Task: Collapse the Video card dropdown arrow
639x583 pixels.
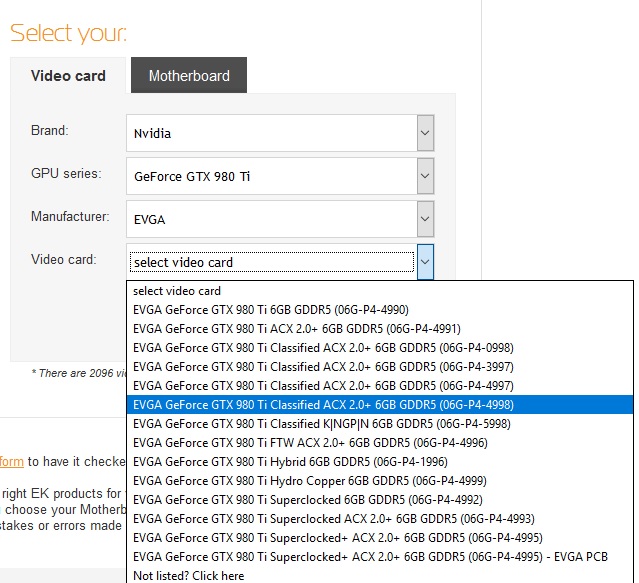Action: pos(425,262)
